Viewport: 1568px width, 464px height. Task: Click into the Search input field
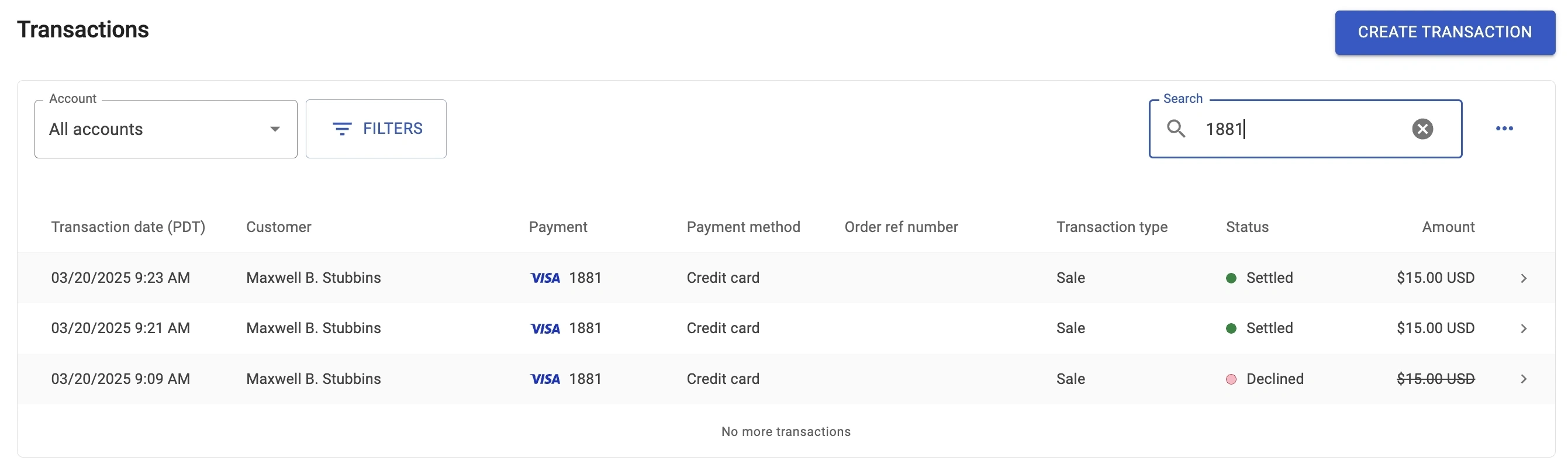pyautogui.click(x=1303, y=129)
